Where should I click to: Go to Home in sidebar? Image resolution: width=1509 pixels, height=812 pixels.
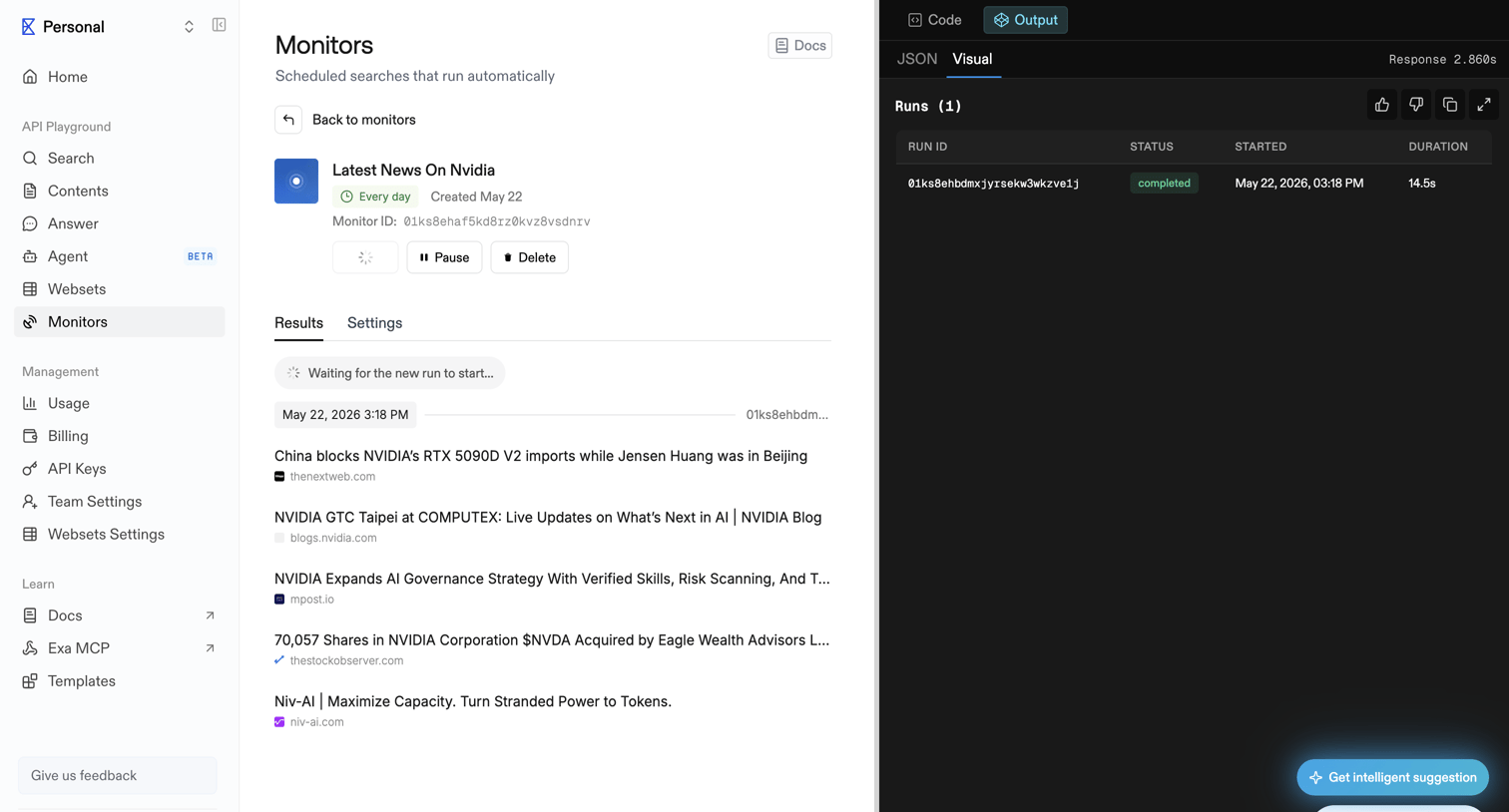(120, 77)
